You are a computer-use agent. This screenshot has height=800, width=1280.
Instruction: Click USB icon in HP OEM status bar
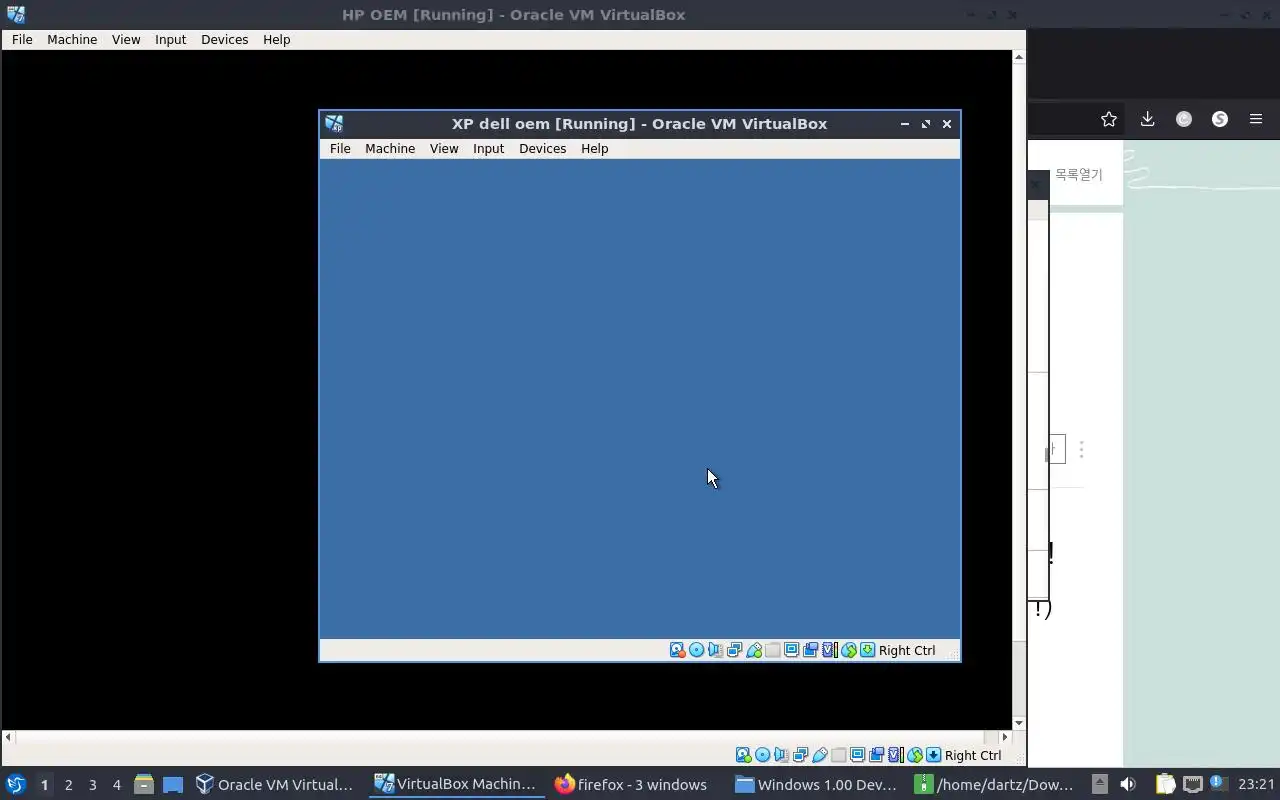click(x=819, y=755)
